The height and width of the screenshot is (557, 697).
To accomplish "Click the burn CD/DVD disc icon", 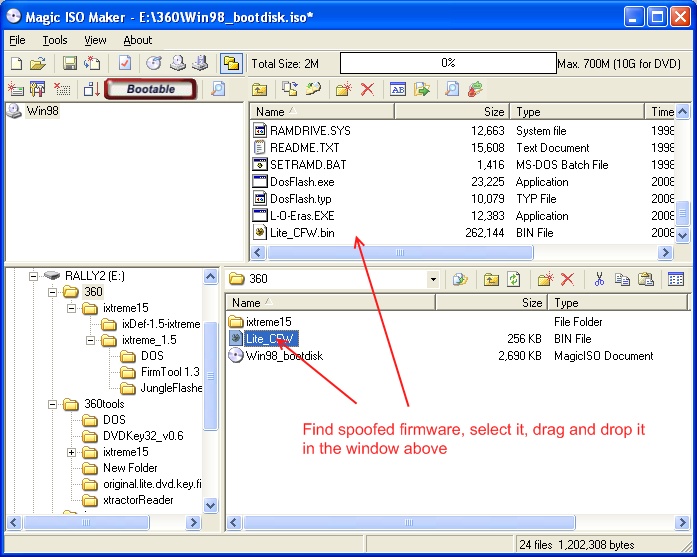I will [x=154, y=64].
